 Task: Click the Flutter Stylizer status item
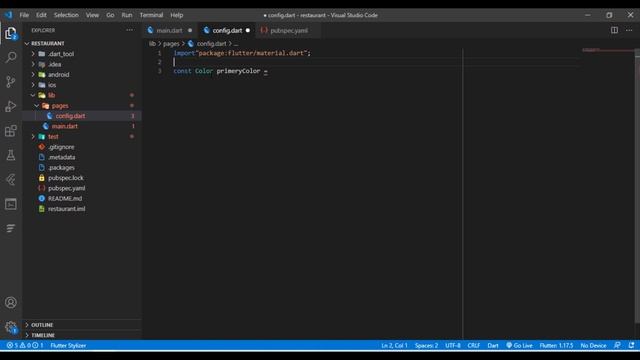click(x=68, y=345)
